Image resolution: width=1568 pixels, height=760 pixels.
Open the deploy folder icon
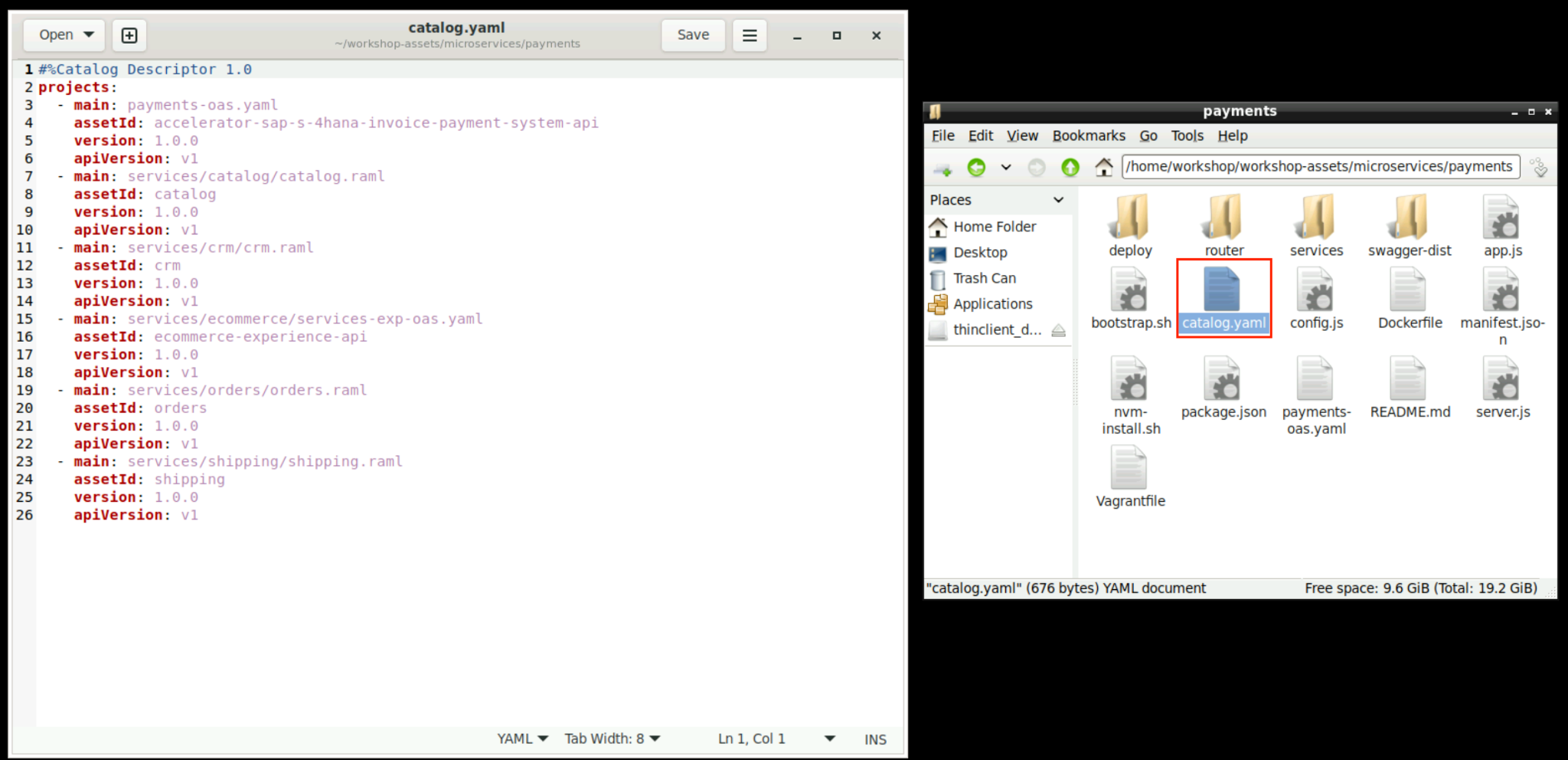coord(1130,218)
